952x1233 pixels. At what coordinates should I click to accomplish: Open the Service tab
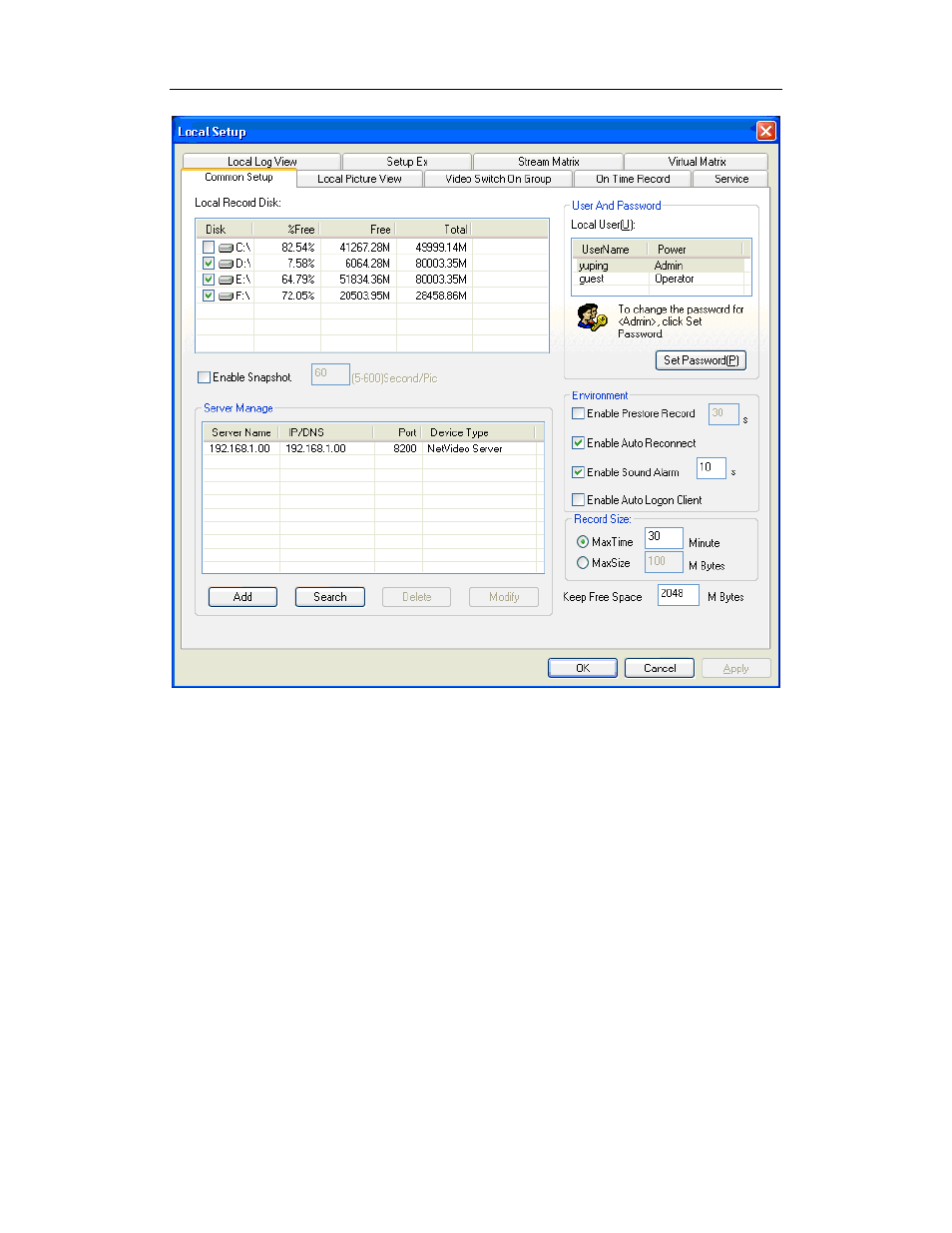(731, 179)
